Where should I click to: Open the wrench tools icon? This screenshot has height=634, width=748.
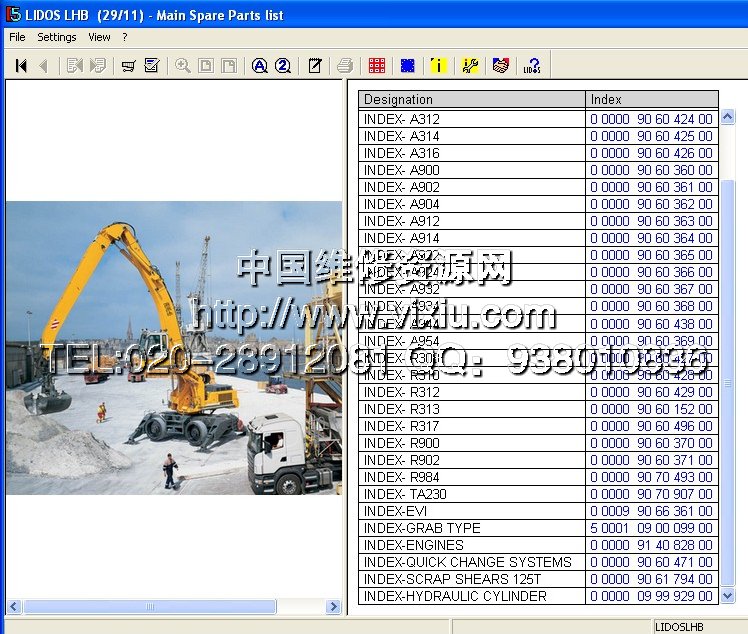(x=470, y=66)
